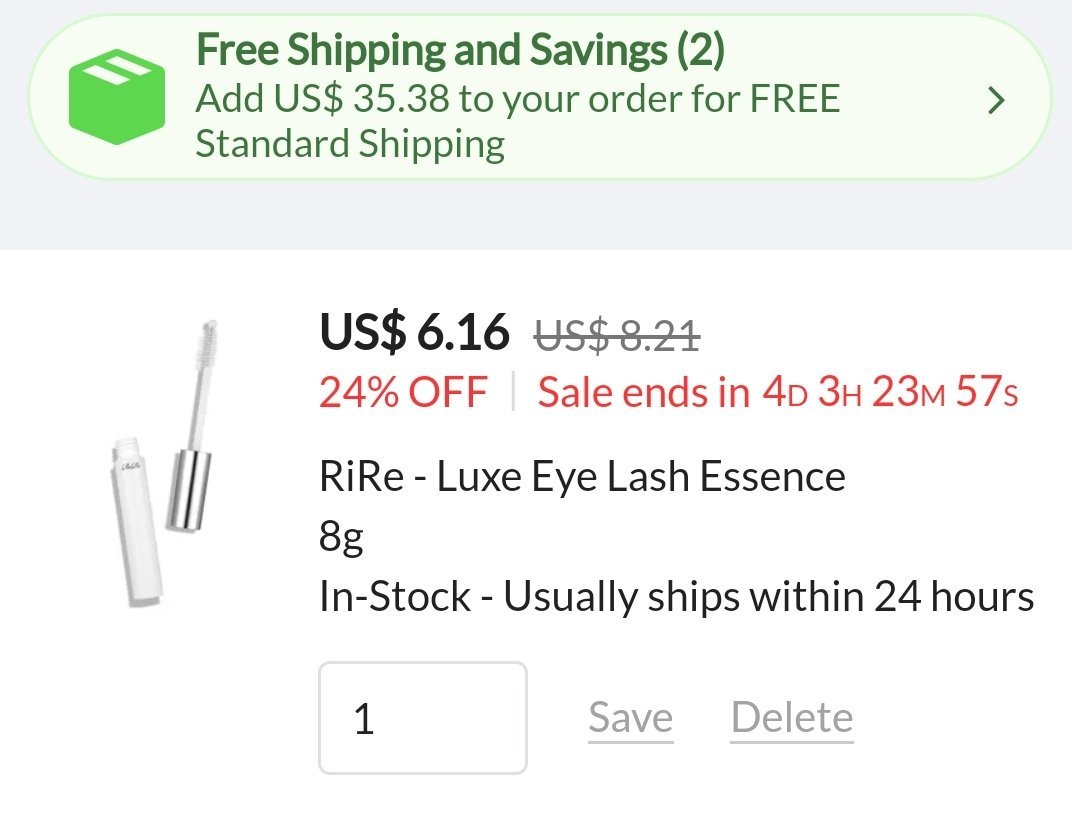The image size is (1072, 815).
Task: Click the 24 hours shipping estimate text
Action: coord(954,597)
